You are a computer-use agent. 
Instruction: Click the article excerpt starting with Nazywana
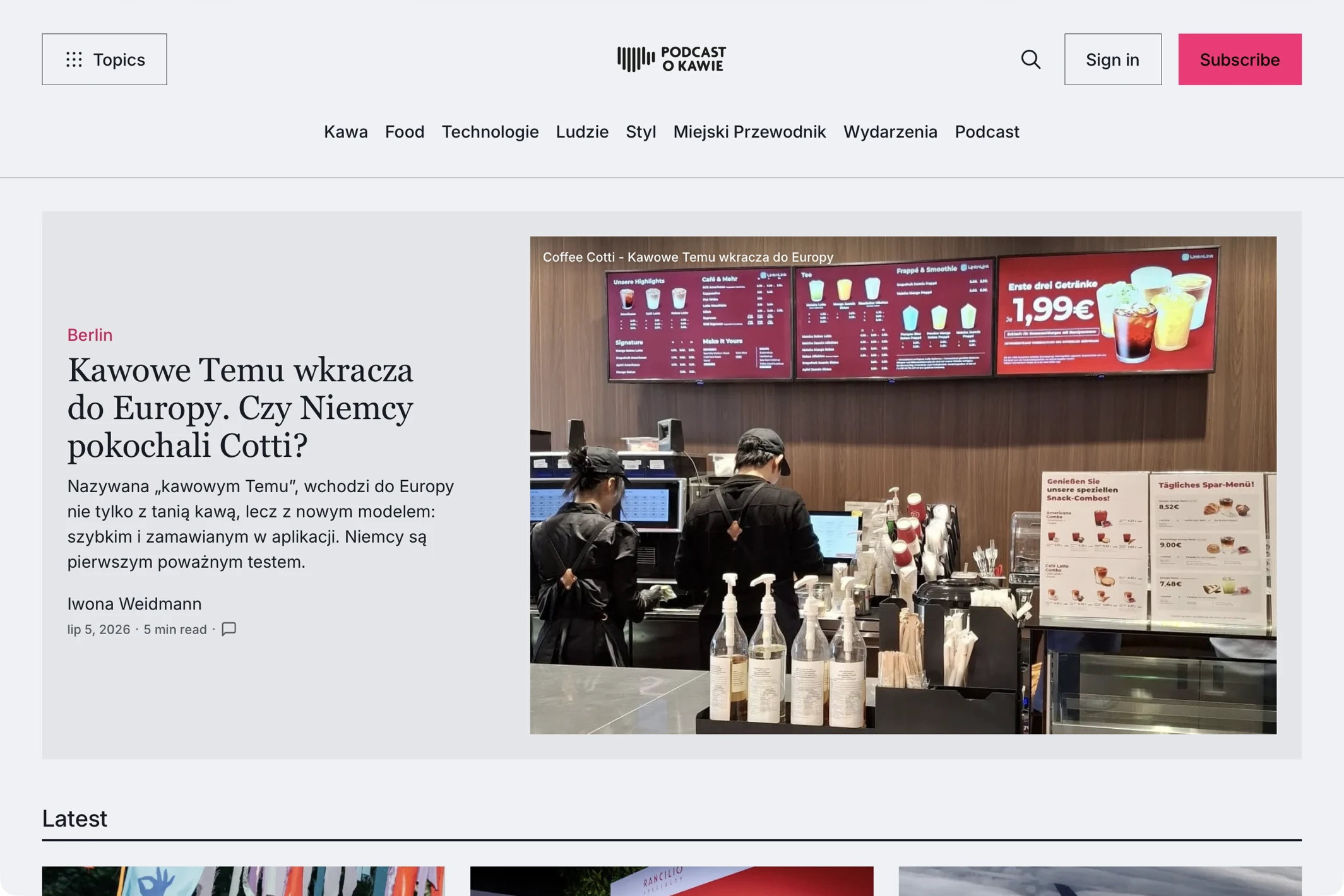(261, 524)
